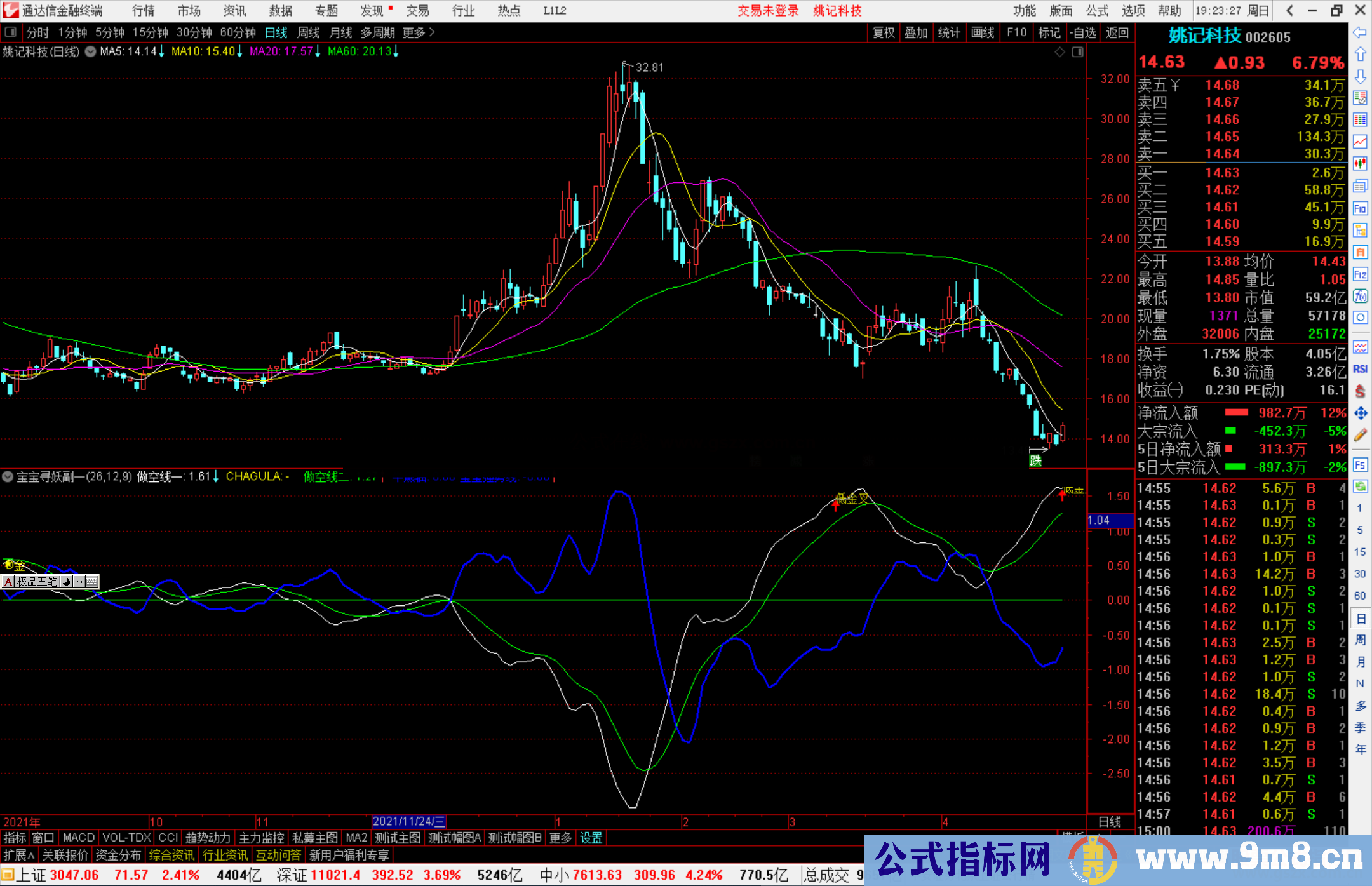Click the red S icon in right sidebar
This screenshot has height=886, width=1372.
[x=1361, y=388]
